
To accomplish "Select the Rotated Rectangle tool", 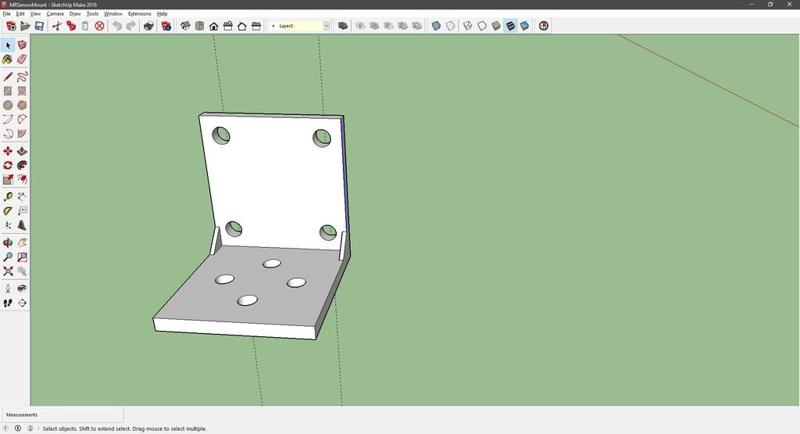I will point(22,91).
